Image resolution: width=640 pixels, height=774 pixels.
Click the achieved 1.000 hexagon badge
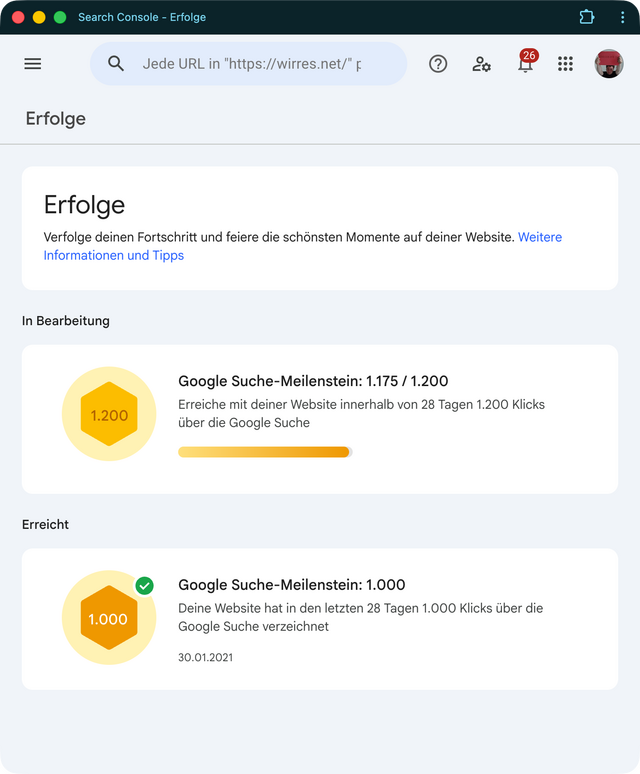click(x=109, y=618)
